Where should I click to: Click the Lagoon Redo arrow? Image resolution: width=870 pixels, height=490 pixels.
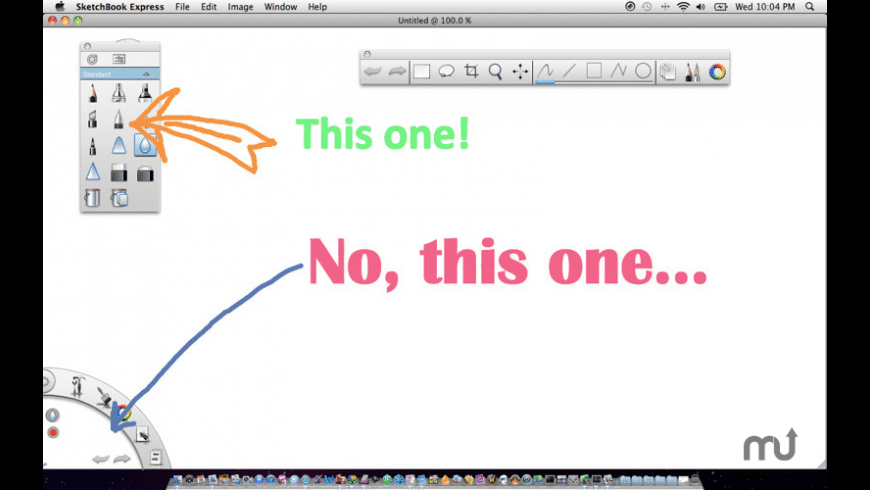tap(122, 459)
